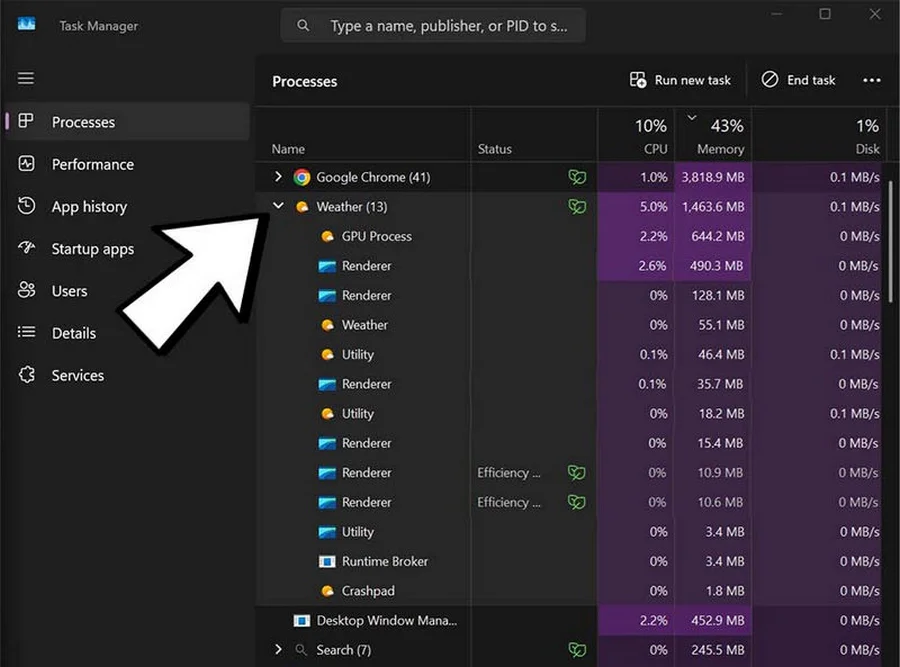Expand the Search (7) group

tap(278, 649)
